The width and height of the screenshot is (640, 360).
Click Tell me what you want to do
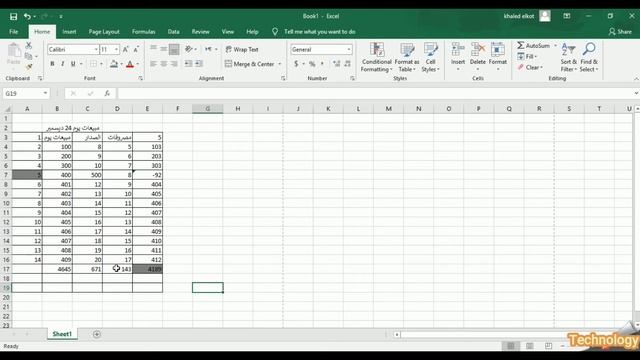pyautogui.click(x=320, y=32)
